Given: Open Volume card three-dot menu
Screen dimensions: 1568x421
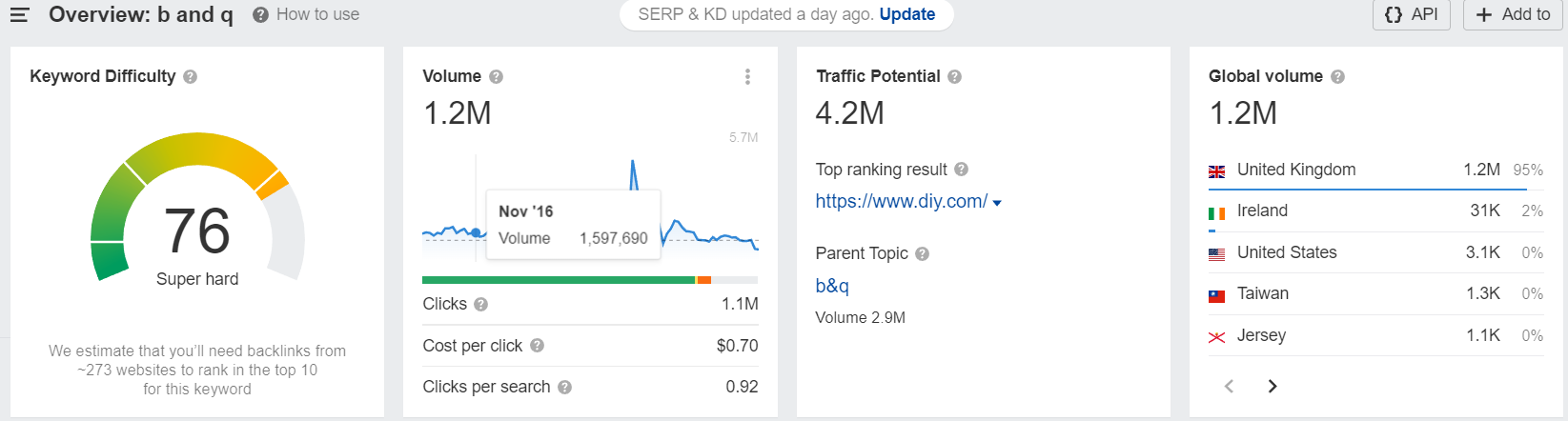Looking at the screenshot, I should click(x=747, y=76).
